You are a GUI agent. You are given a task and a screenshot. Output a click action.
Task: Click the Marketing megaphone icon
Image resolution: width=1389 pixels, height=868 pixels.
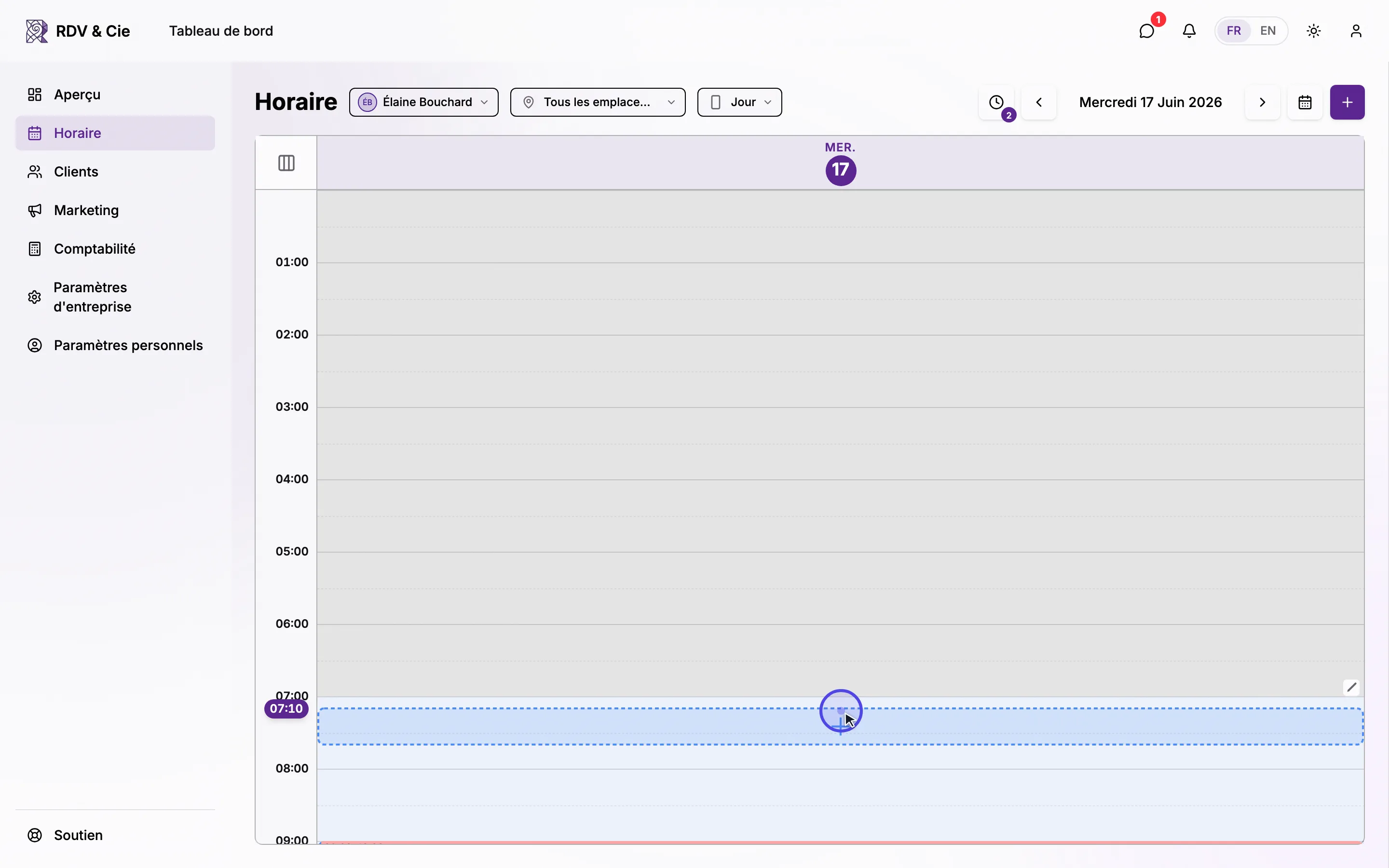[x=35, y=210]
